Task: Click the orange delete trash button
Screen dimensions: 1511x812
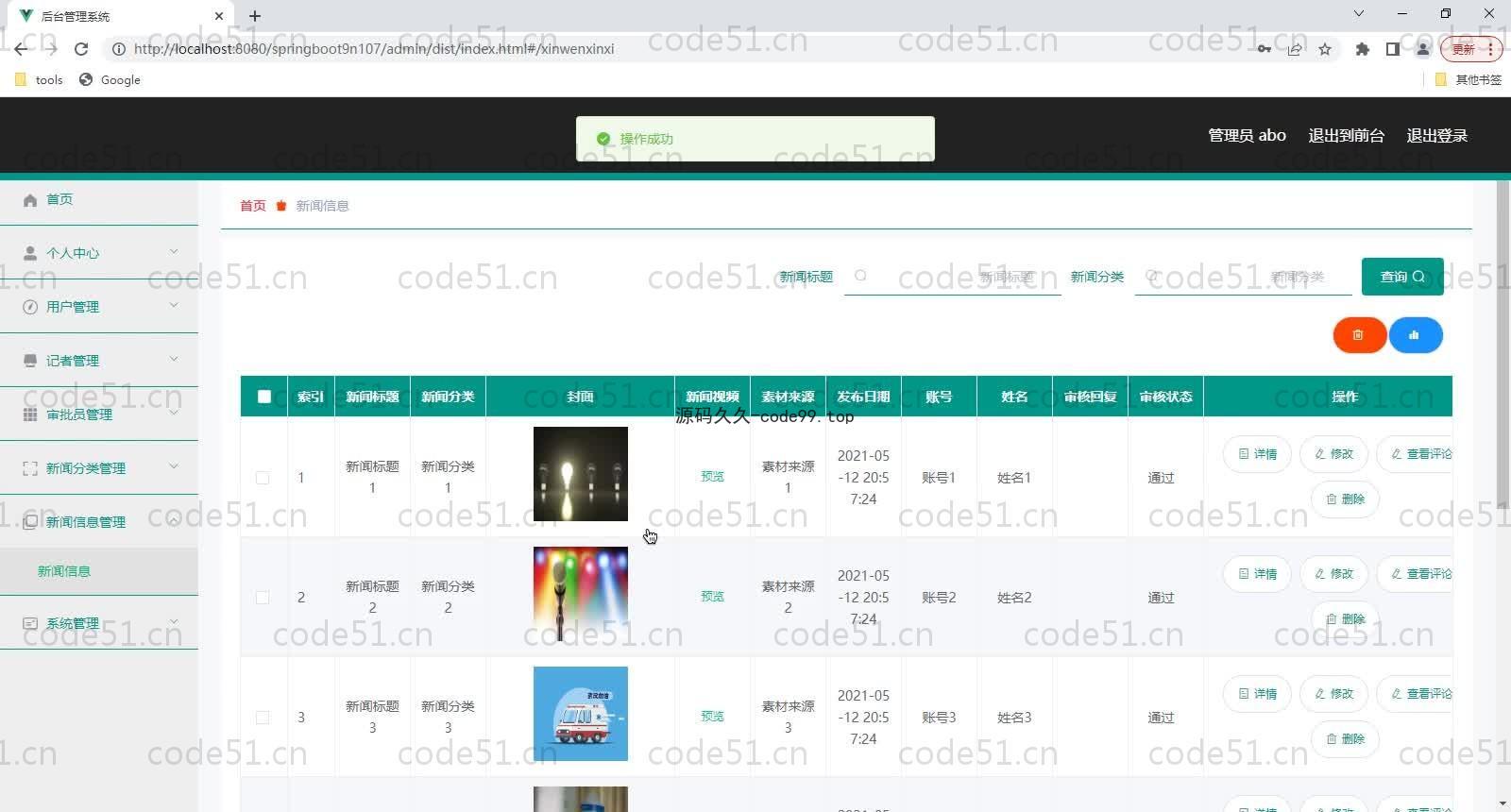Action: tap(1359, 335)
